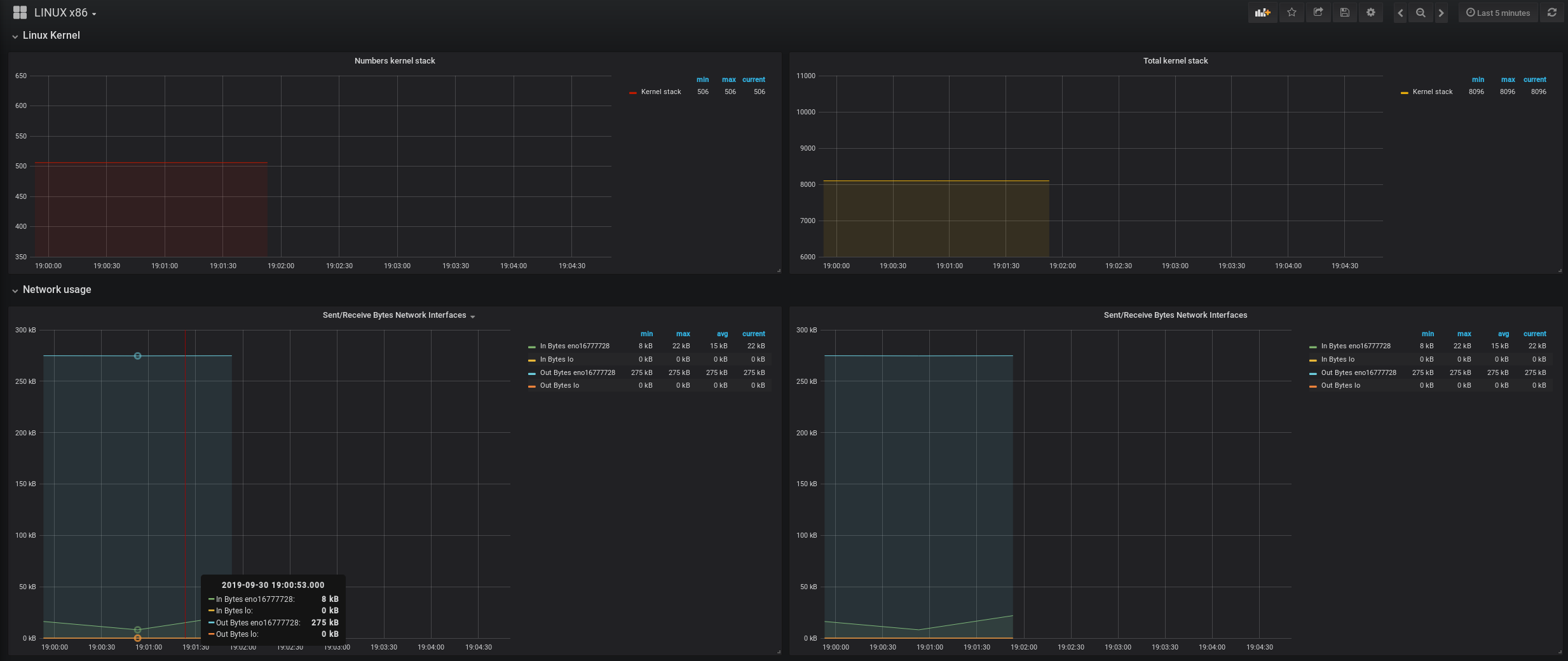Open the Total kernel stack panel title menu

click(x=1175, y=61)
